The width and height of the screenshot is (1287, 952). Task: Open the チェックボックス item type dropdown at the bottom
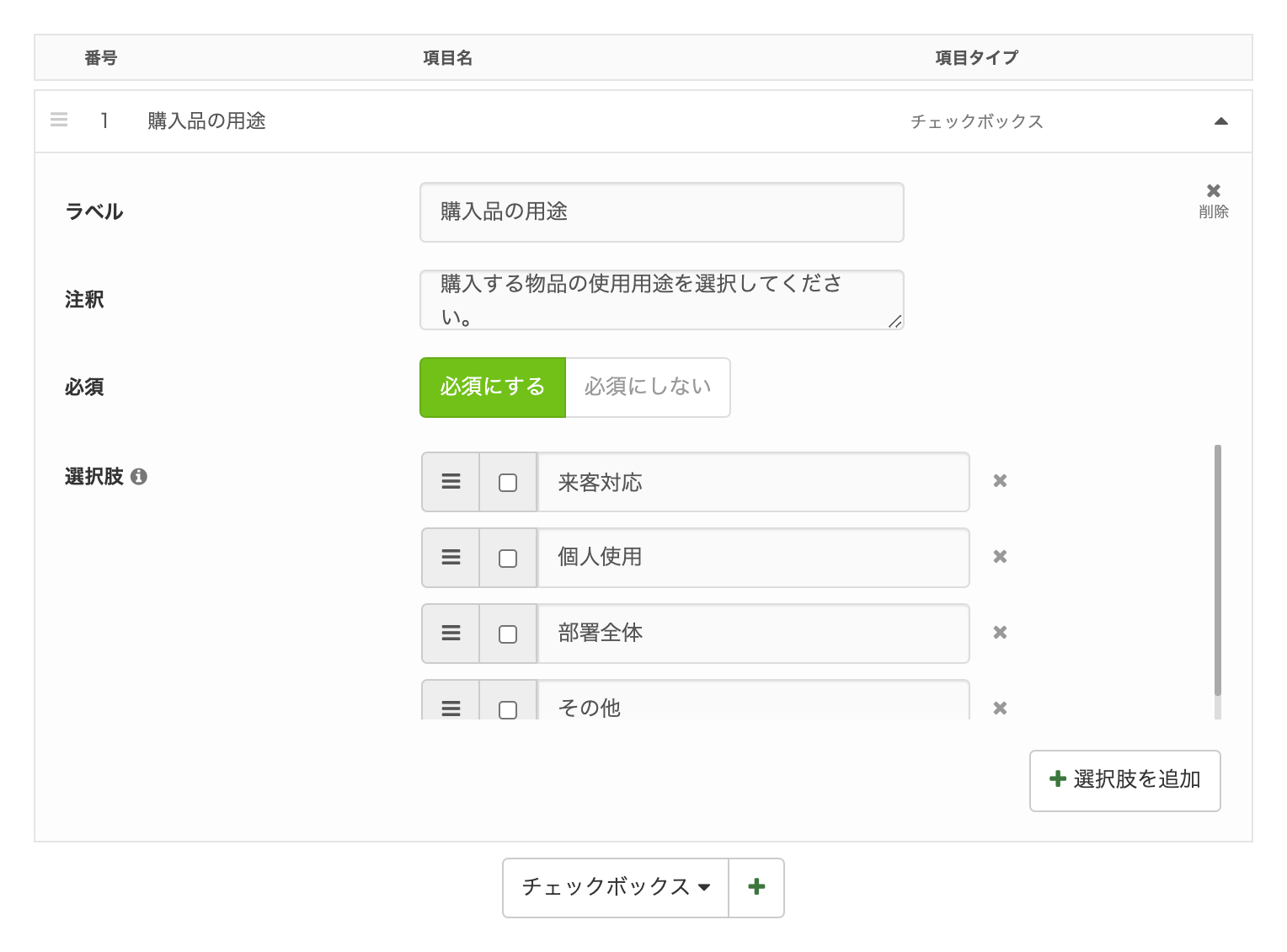[x=616, y=888]
